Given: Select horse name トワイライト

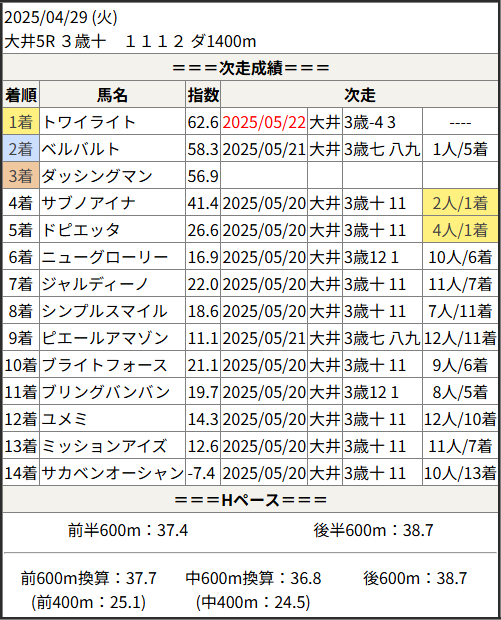Looking at the screenshot, I should click(89, 122).
